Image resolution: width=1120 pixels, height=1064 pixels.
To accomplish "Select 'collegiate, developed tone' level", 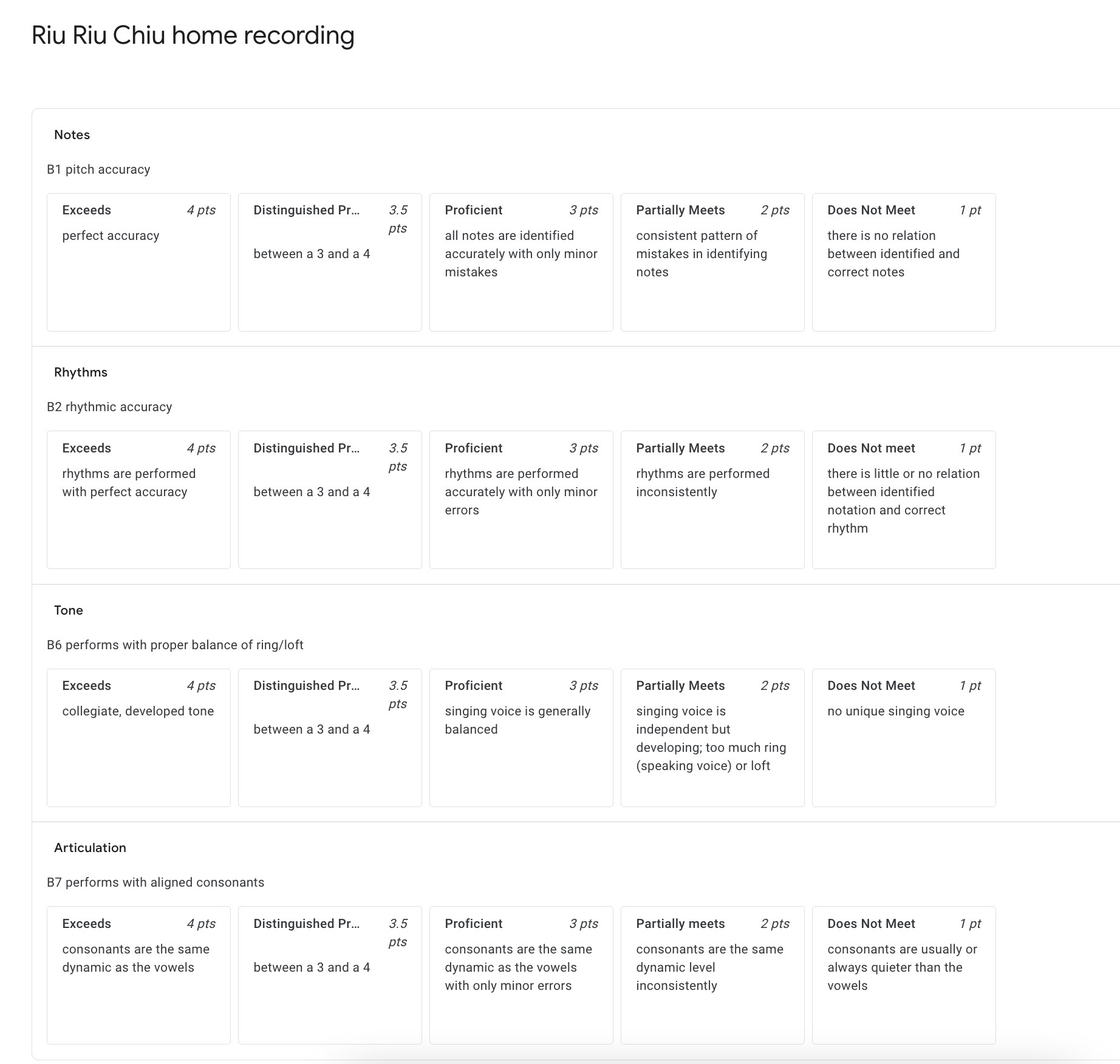I will [x=138, y=737].
